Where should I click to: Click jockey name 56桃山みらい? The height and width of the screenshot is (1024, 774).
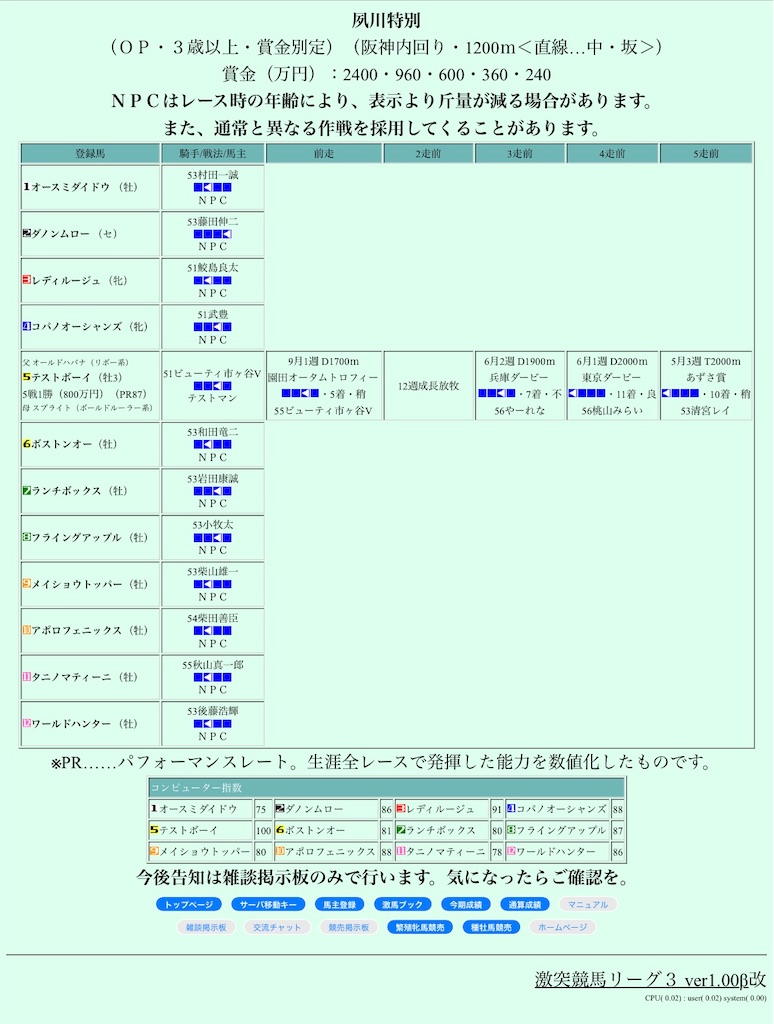coord(612,411)
